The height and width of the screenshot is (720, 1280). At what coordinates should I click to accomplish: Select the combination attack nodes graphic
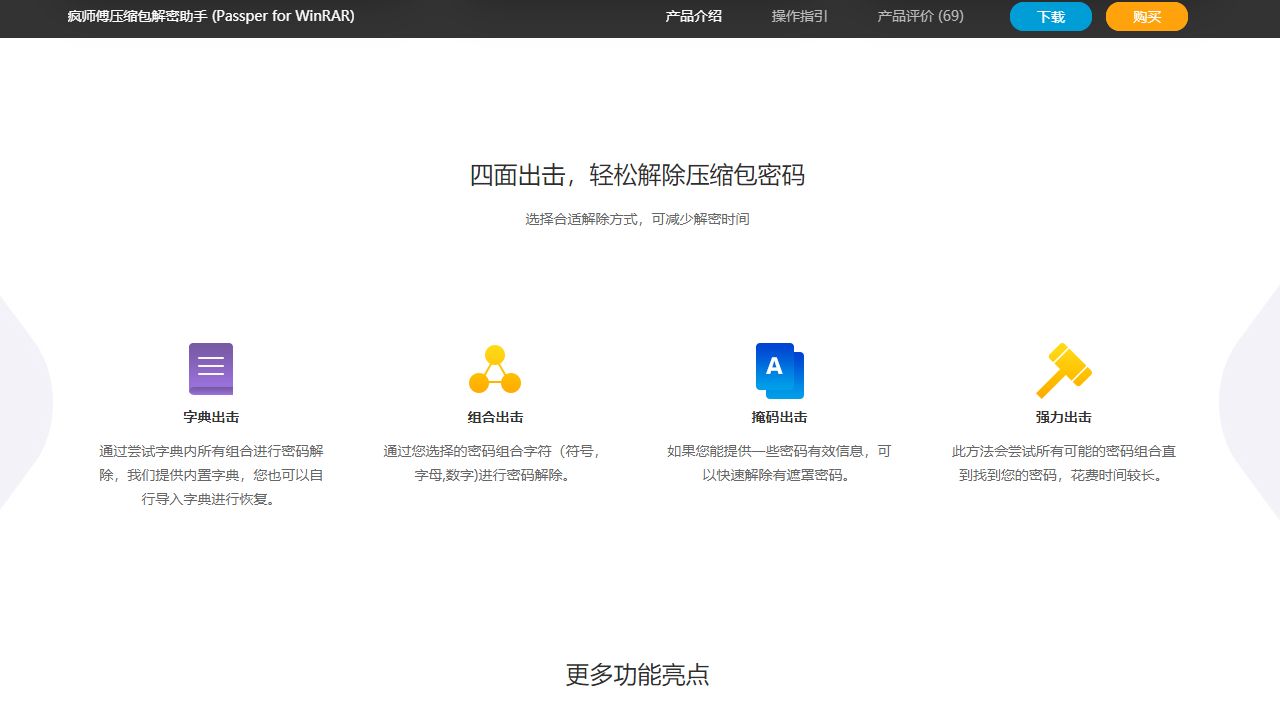point(494,368)
